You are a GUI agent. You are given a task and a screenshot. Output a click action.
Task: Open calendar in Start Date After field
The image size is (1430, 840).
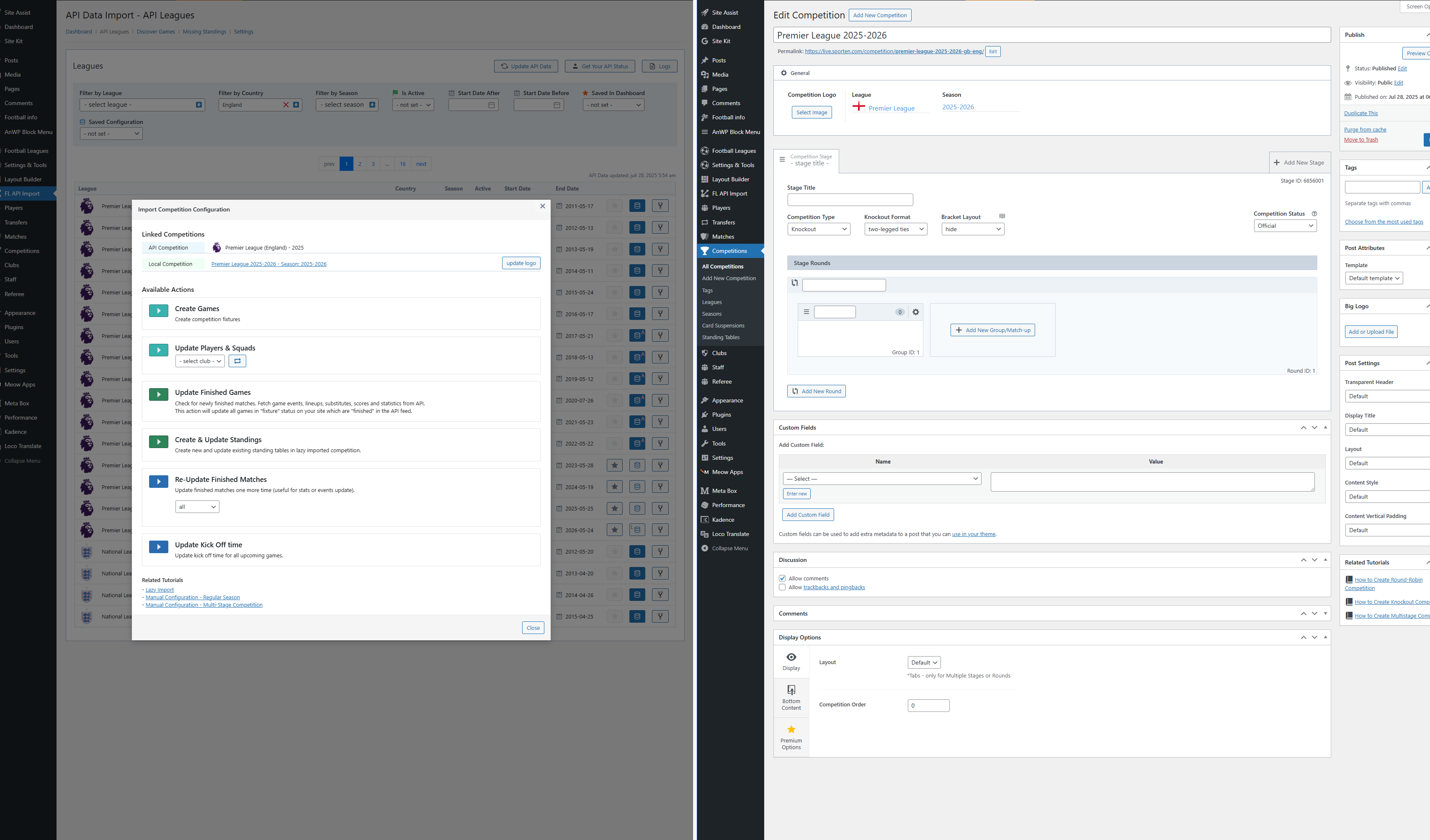[x=492, y=105]
